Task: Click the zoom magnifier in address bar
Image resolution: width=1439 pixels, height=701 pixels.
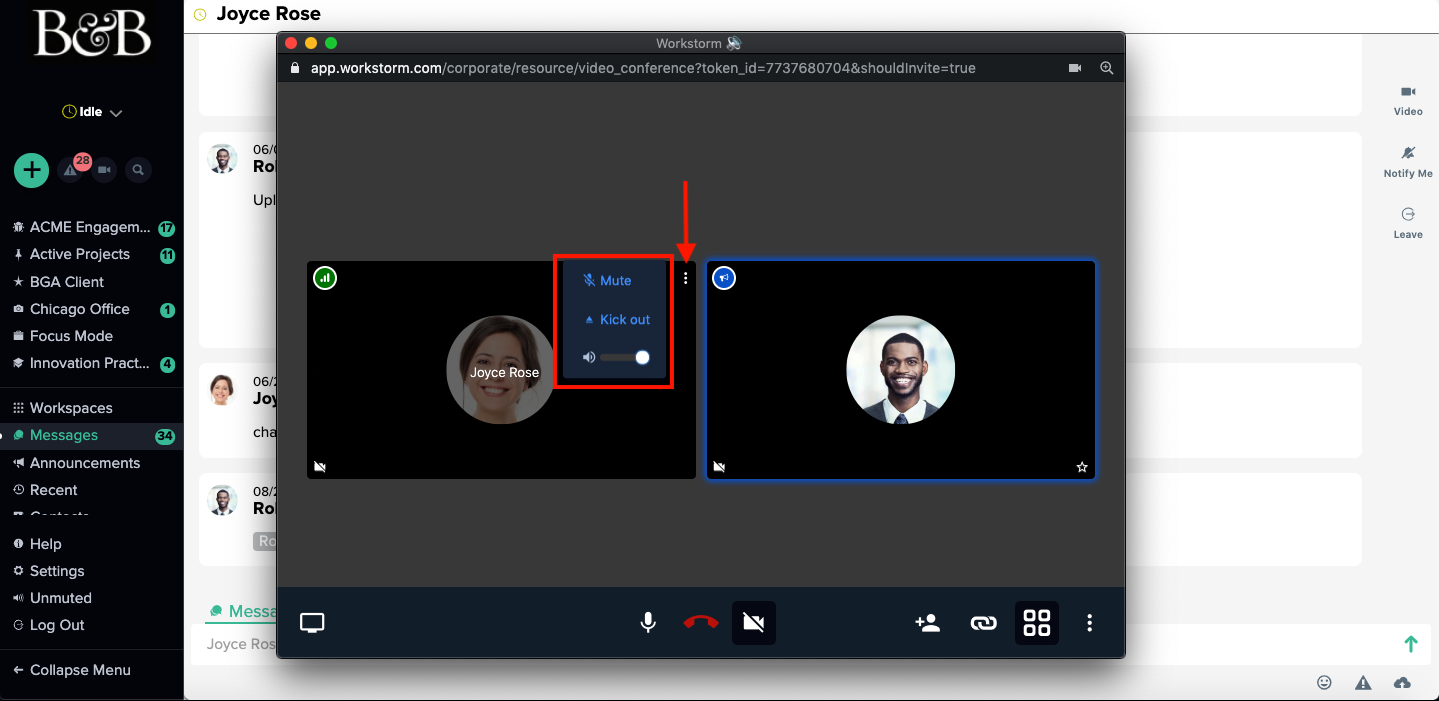Action: [1106, 68]
